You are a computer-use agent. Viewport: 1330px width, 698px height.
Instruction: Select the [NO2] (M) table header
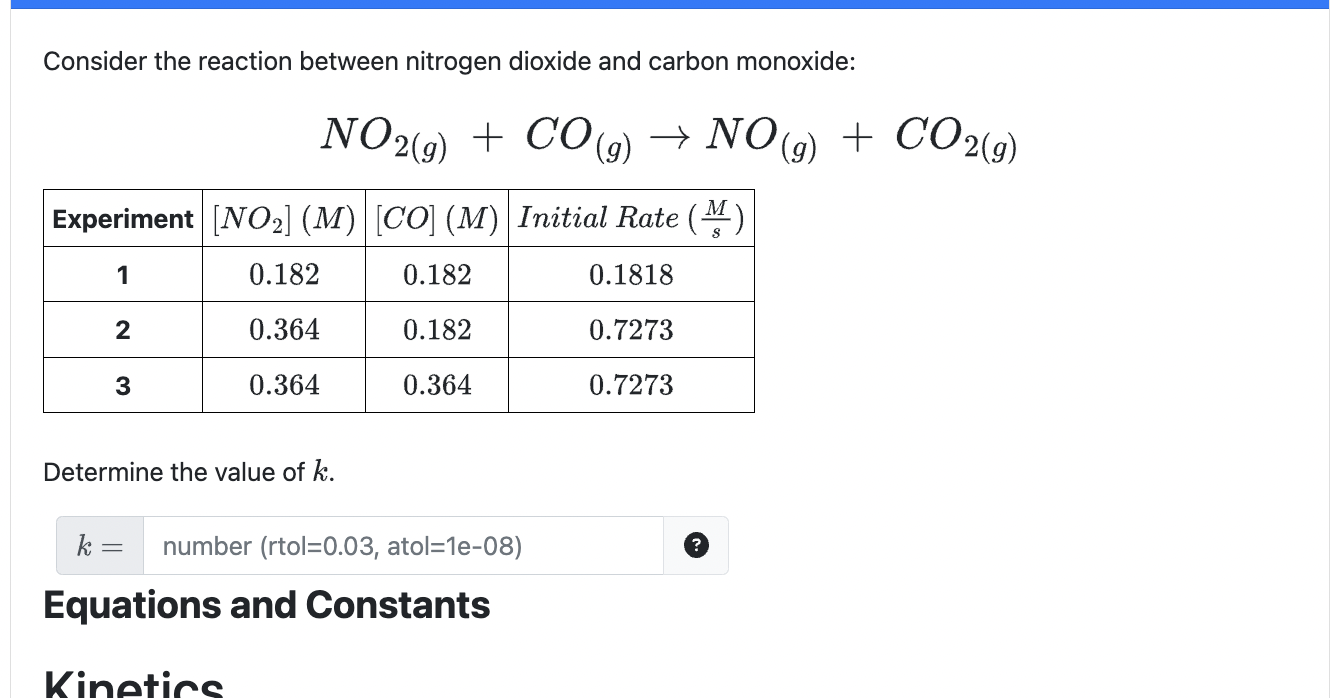tap(283, 218)
